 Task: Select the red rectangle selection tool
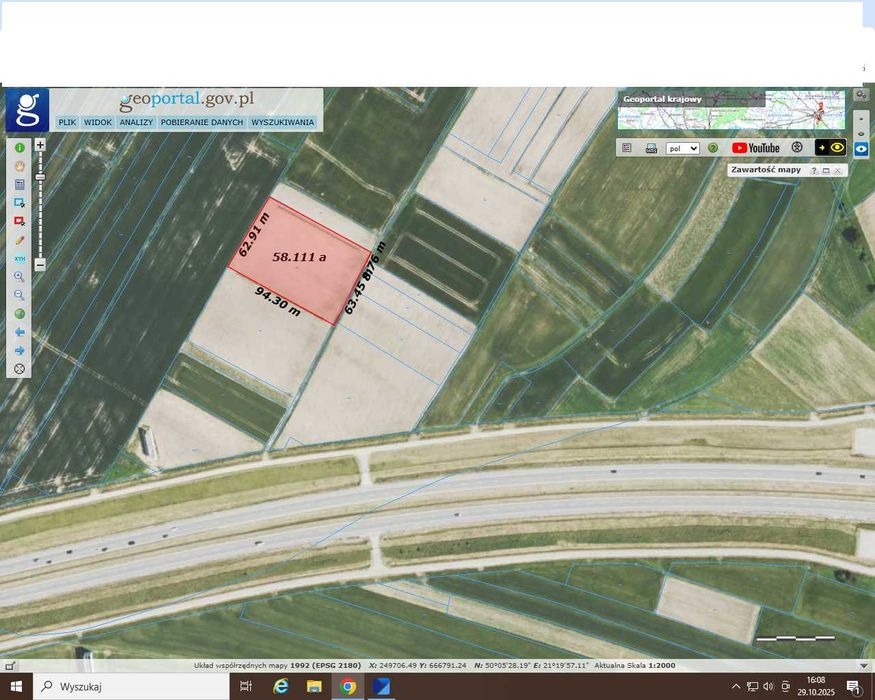[20, 222]
